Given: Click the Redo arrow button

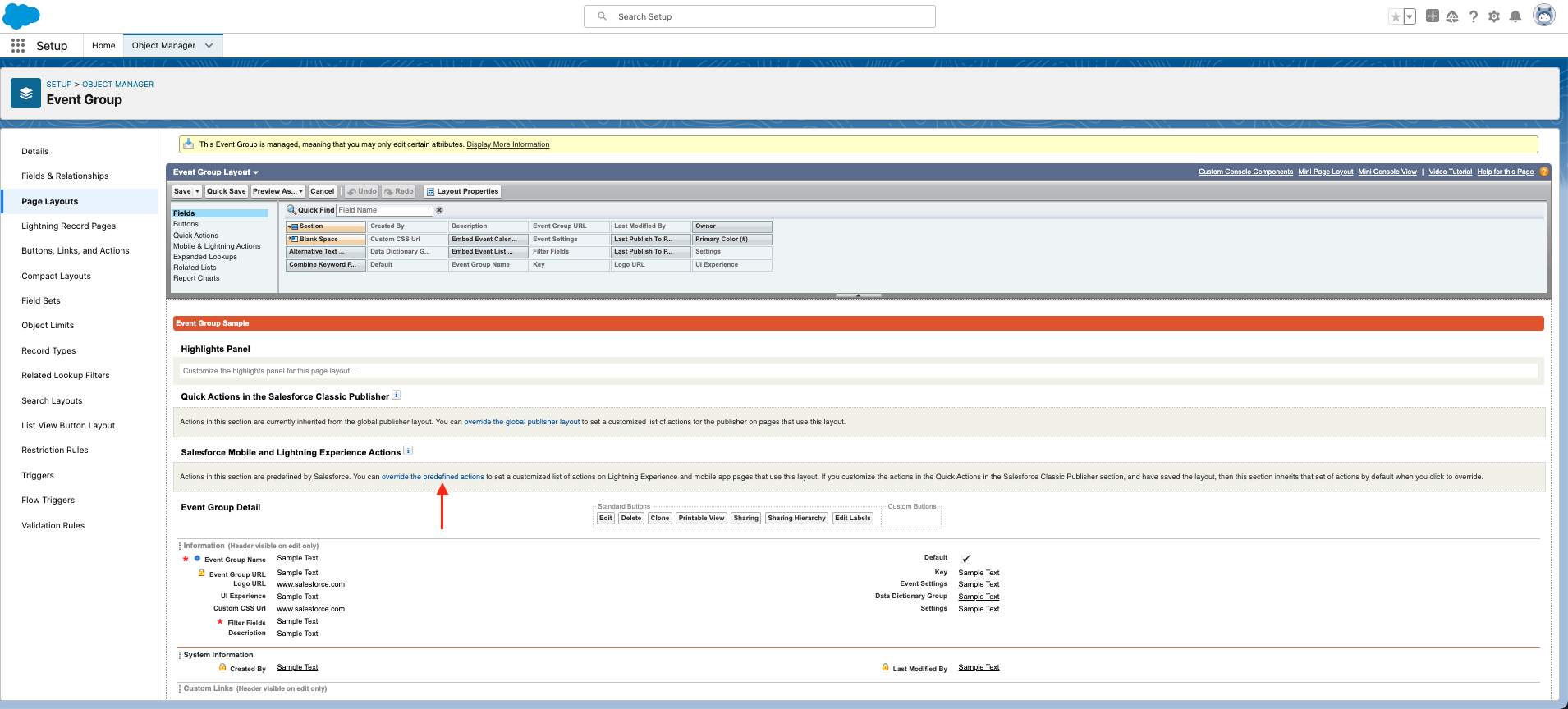Looking at the screenshot, I should 399,191.
